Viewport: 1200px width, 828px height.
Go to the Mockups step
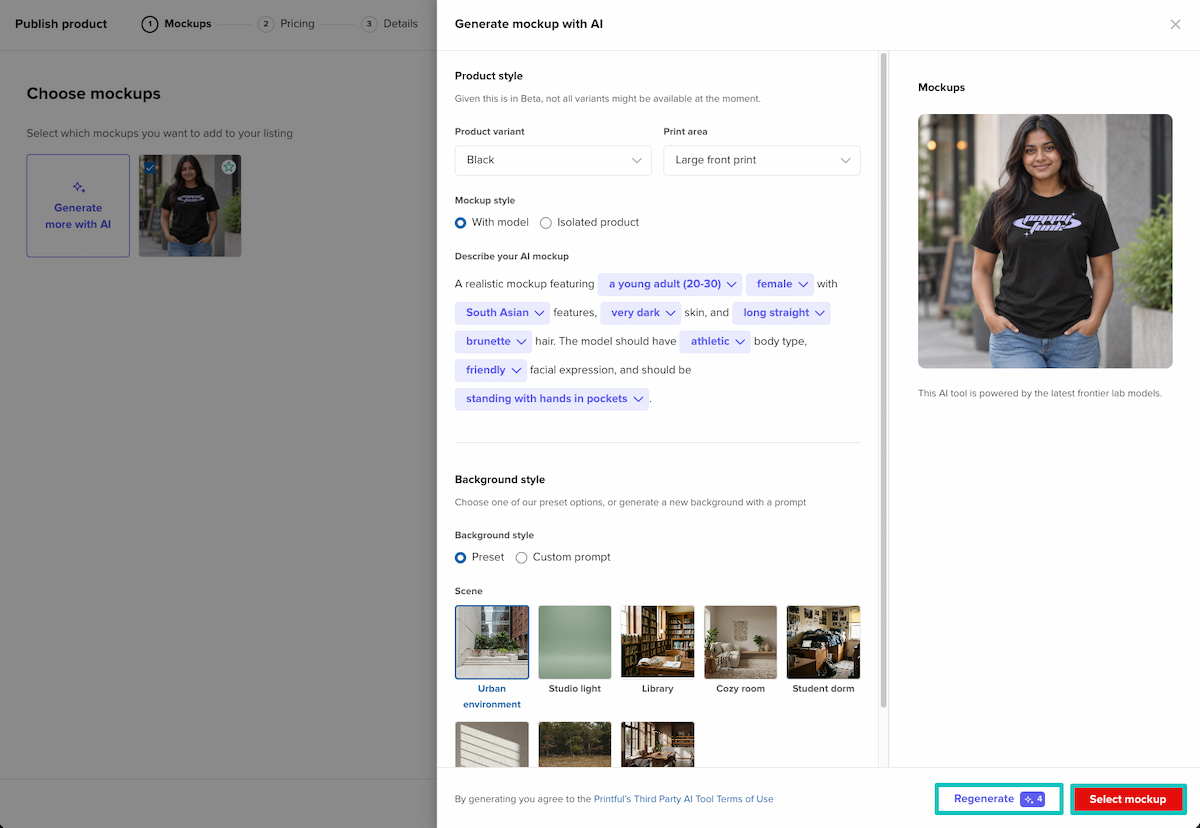[177, 24]
